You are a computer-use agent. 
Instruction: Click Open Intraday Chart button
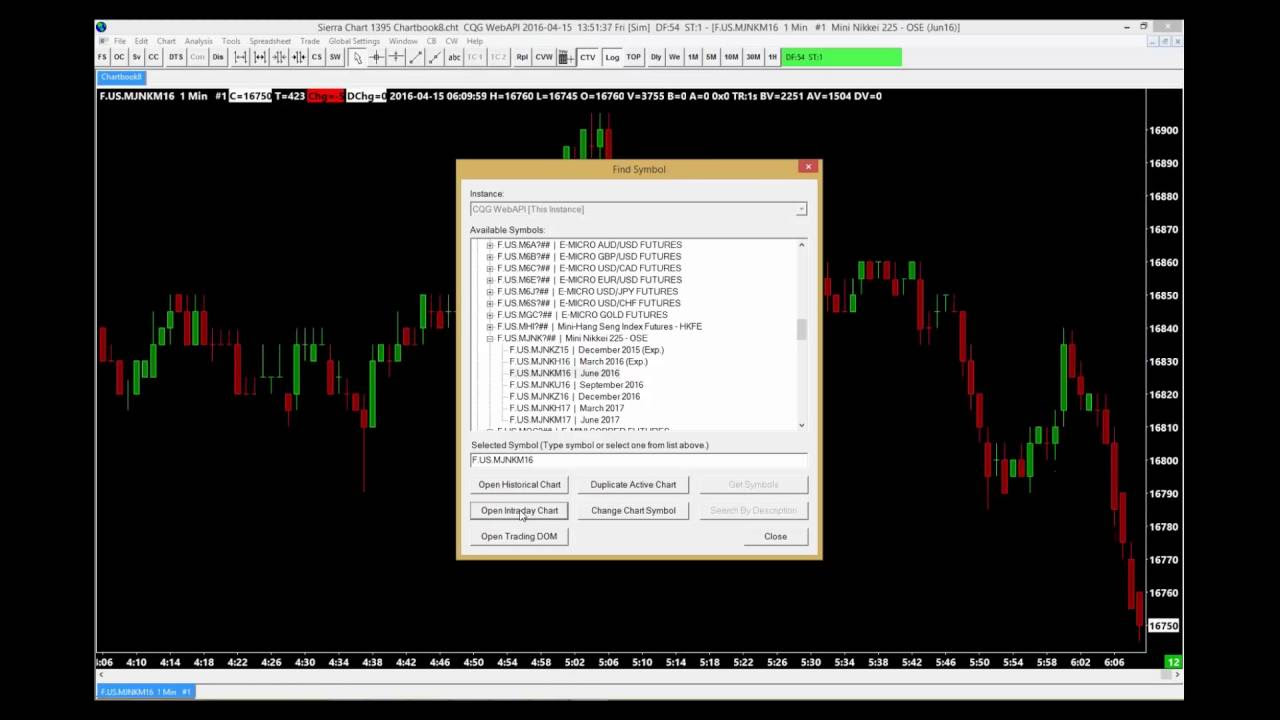(x=519, y=511)
